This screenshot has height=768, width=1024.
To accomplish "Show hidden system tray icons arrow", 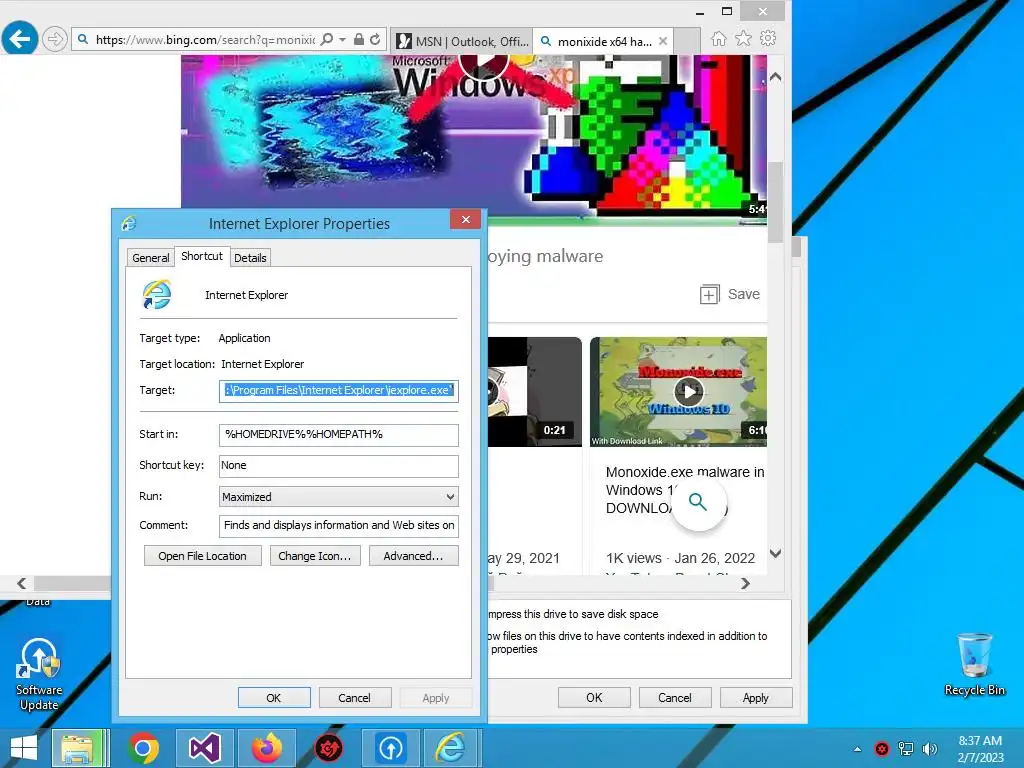I will (857, 749).
